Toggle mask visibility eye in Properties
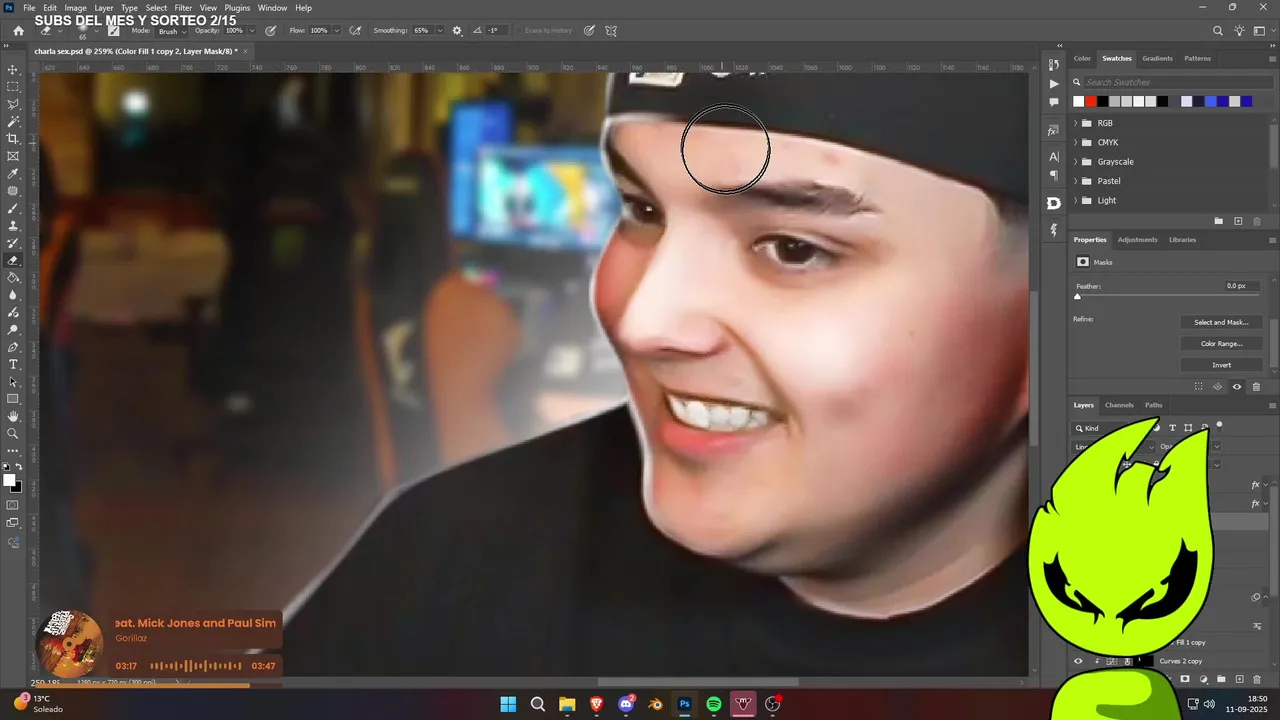This screenshot has width=1280, height=720. [1237, 387]
